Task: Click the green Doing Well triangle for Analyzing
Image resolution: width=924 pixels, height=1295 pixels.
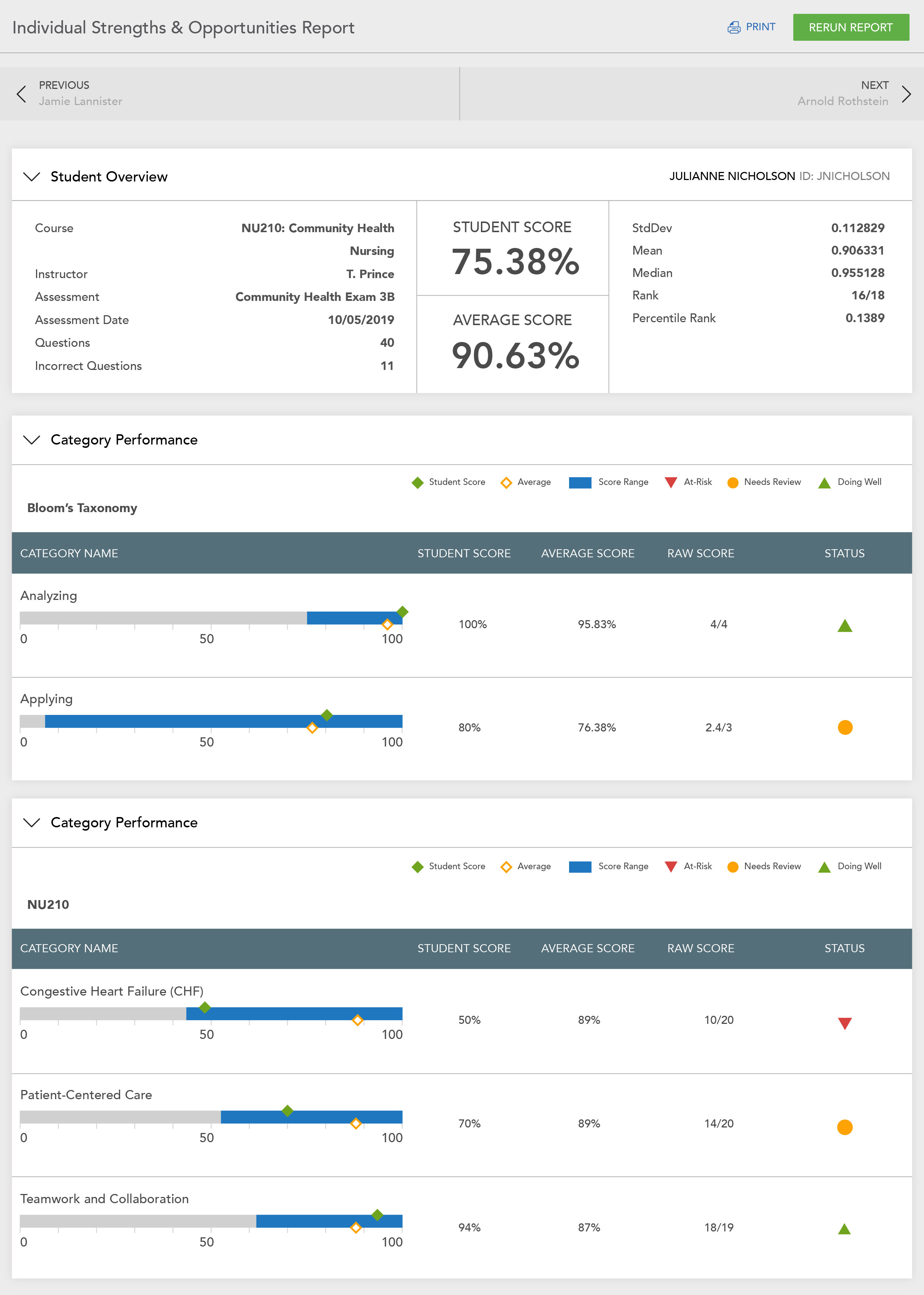Action: (844, 626)
